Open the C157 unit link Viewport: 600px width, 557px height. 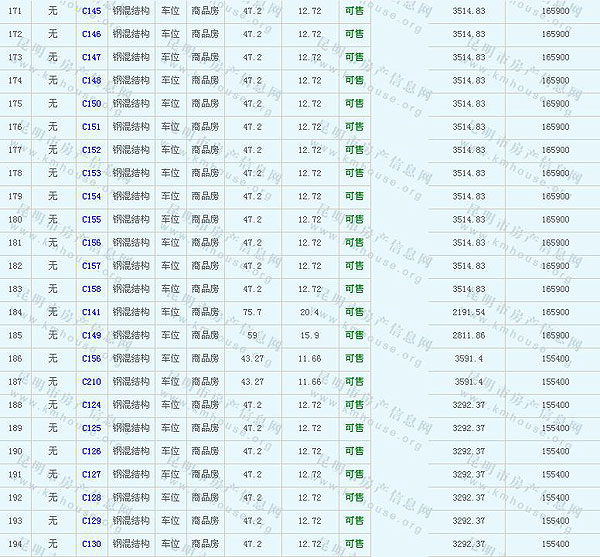pyautogui.click(x=91, y=265)
